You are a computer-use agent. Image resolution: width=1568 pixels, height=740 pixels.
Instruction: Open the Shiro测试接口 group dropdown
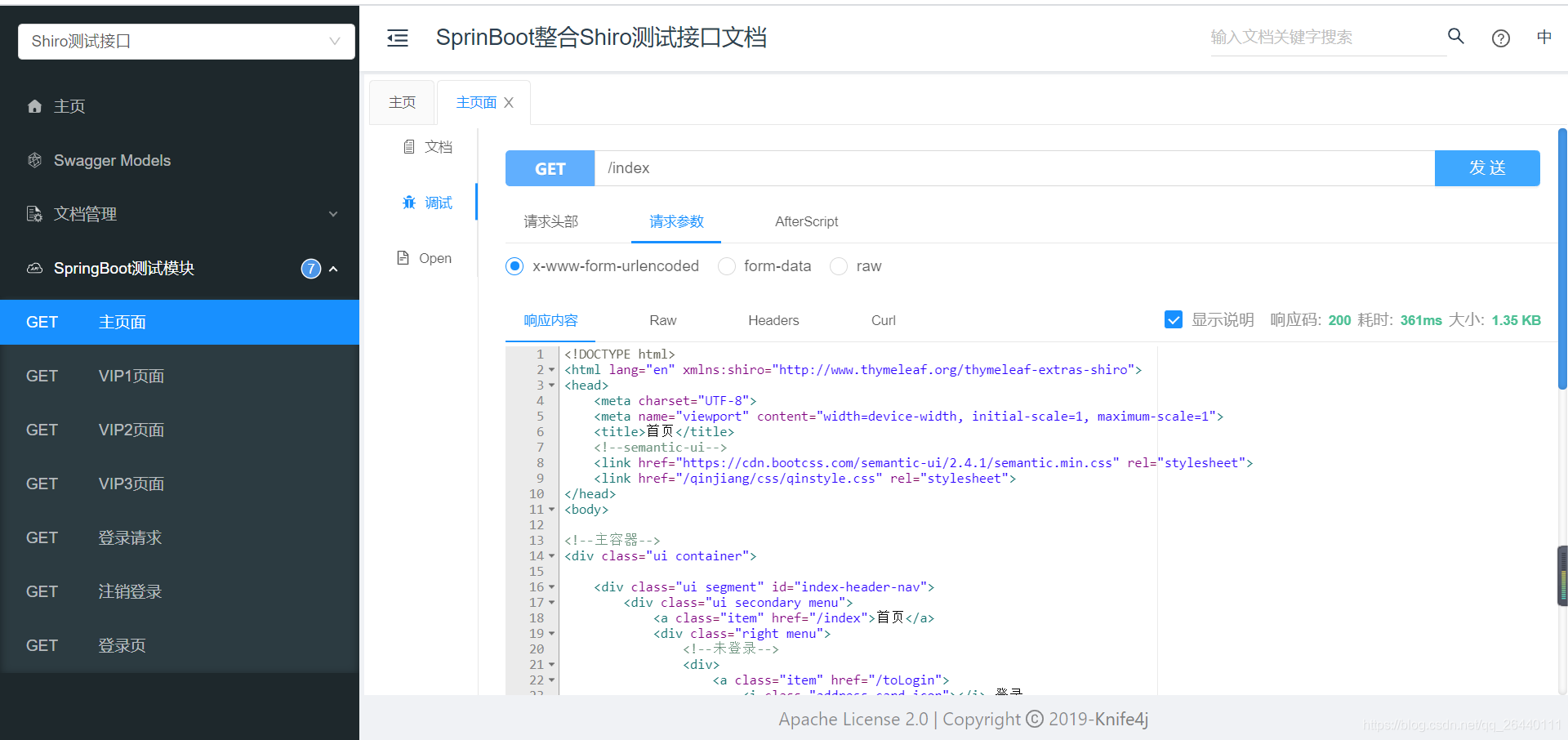(186, 42)
